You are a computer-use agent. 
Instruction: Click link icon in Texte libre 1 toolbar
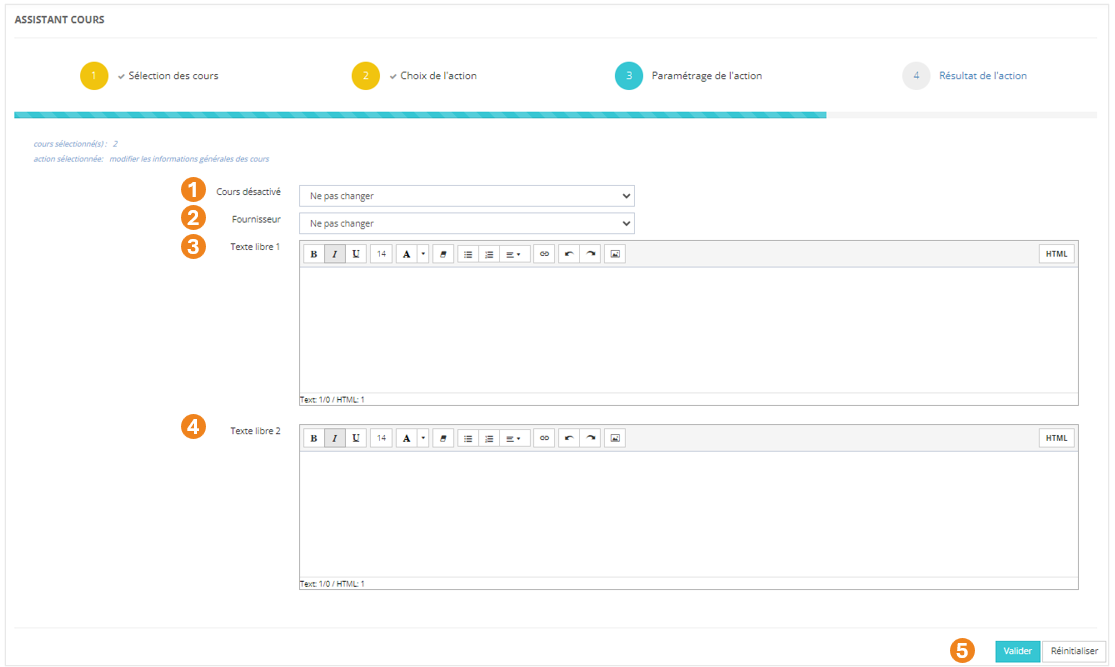(544, 254)
